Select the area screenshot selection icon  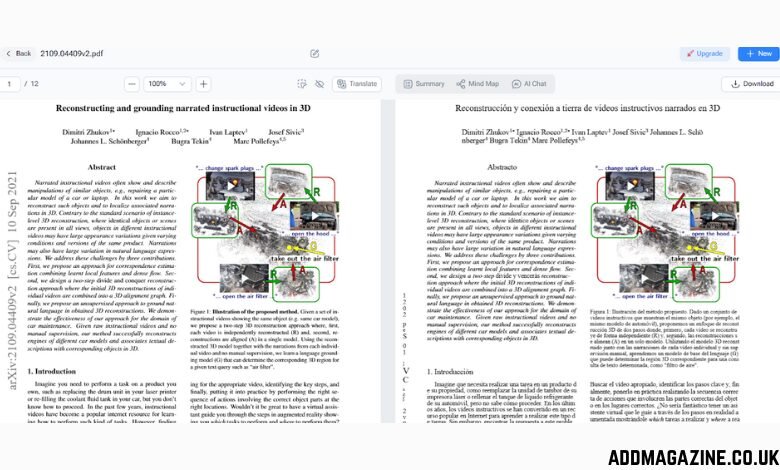tap(302, 84)
